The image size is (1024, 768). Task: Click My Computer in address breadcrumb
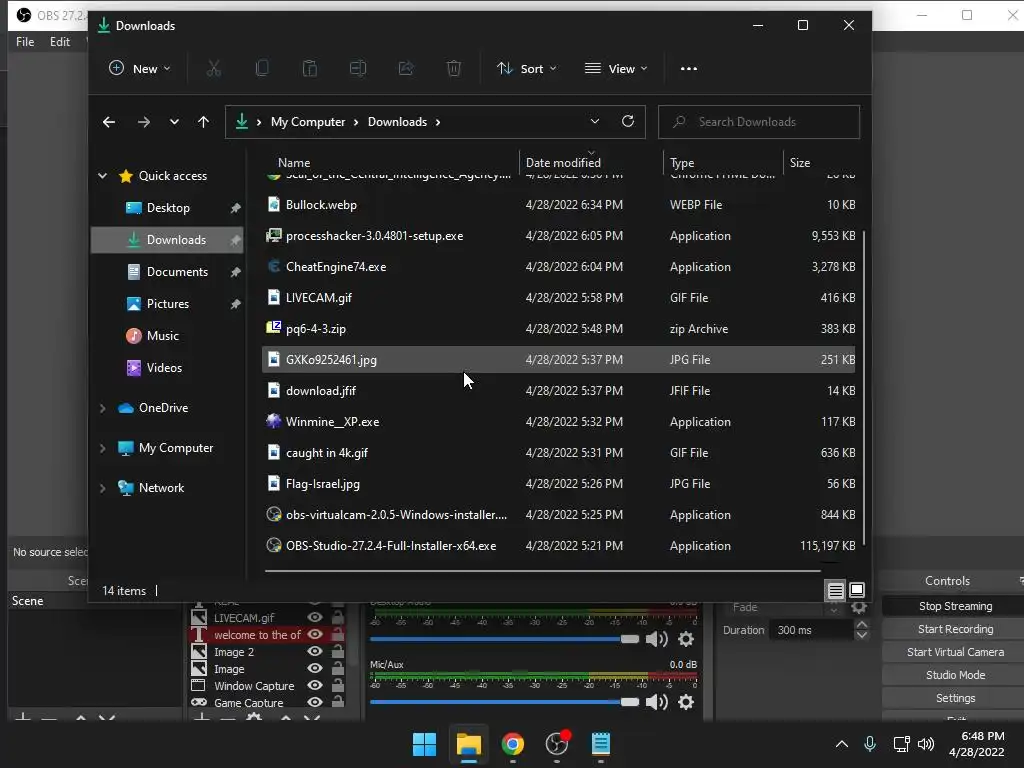click(308, 122)
